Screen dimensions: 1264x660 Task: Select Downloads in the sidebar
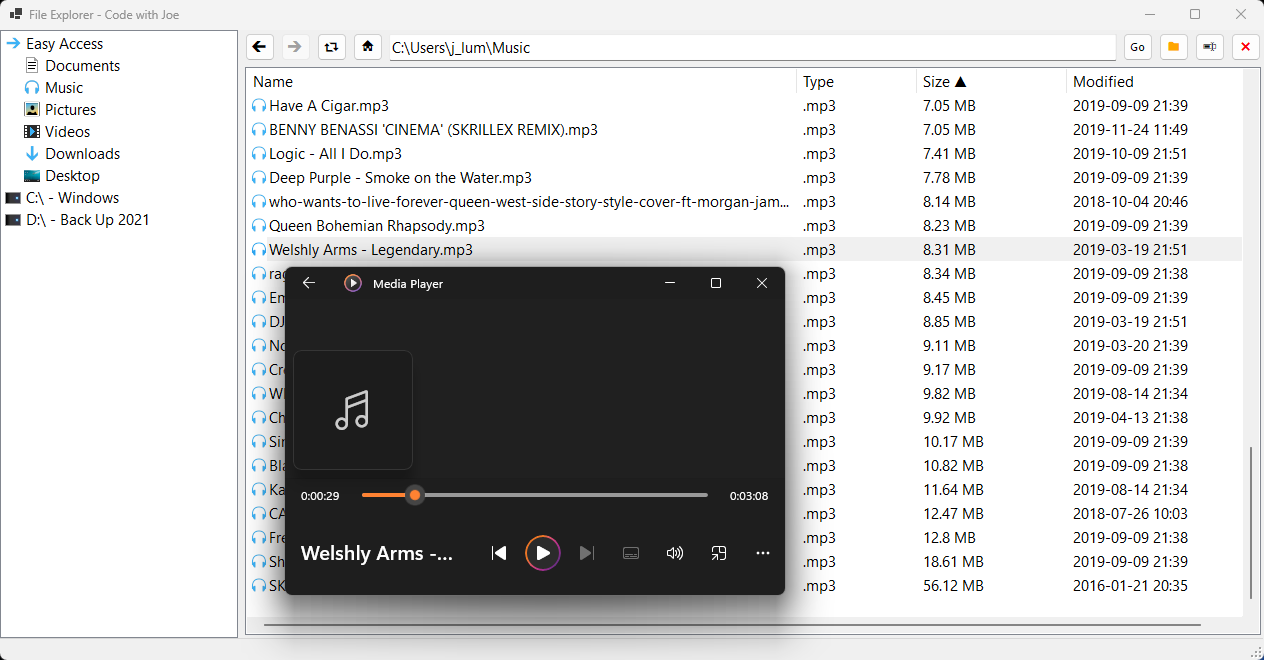[80, 153]
